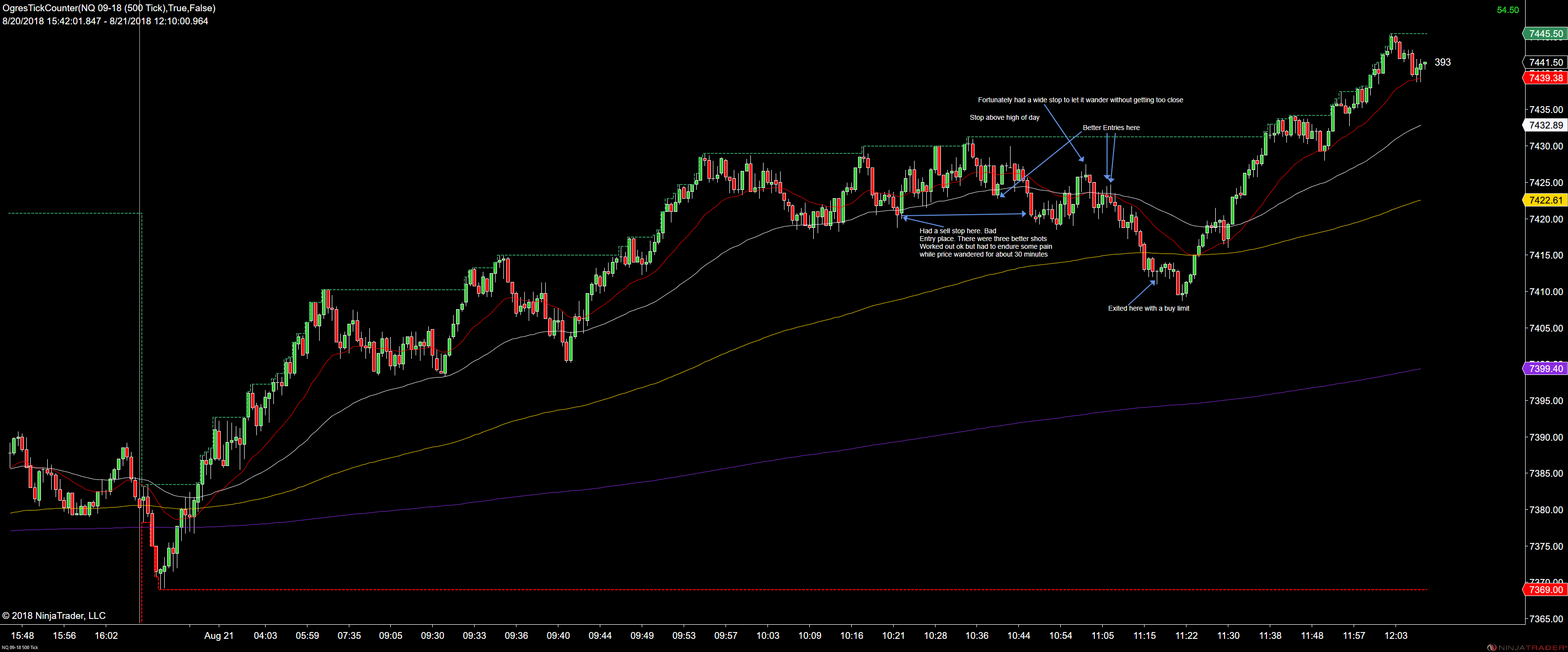Select the 10:09 time axis label
The height and width of the screenshot is (652, 1568).
coord(809,635)
